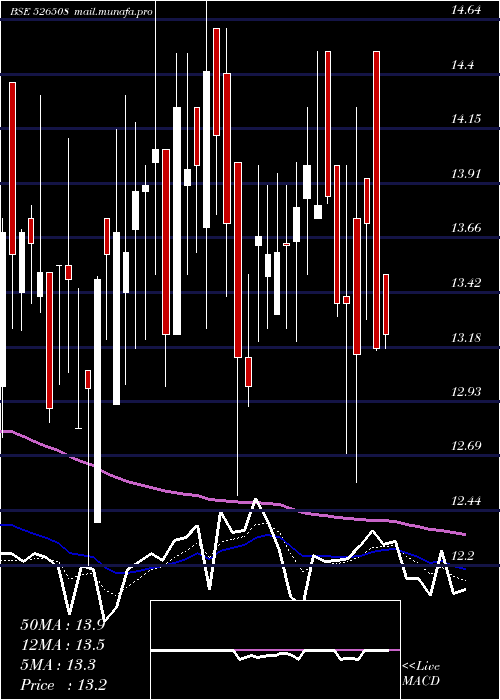The image size is (500, 700).
Task: Click the 13.91 price axis label
Action: 466,174
